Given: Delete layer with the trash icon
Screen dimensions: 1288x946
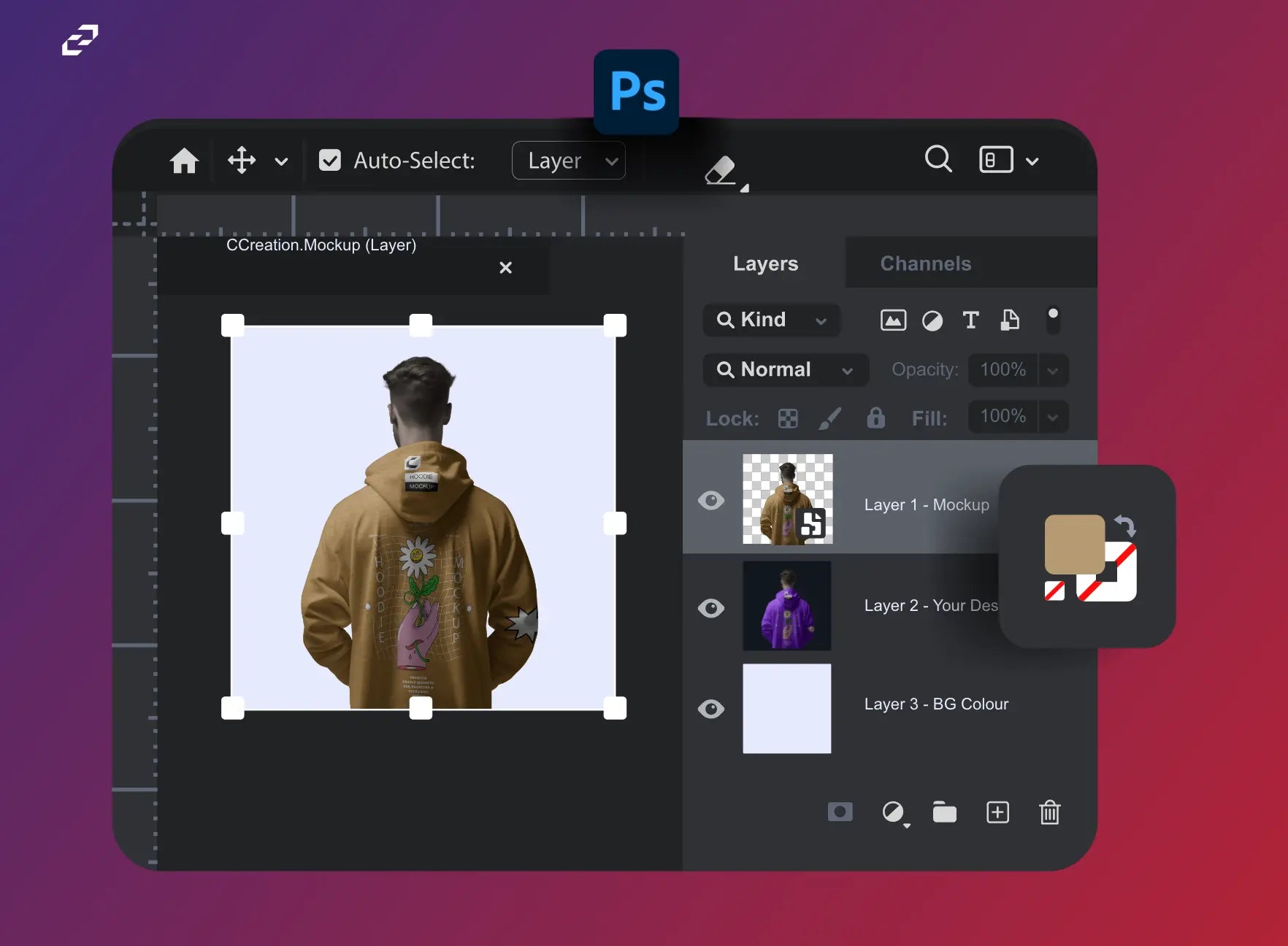Looking at the screenshot, I should point(1049,812).
